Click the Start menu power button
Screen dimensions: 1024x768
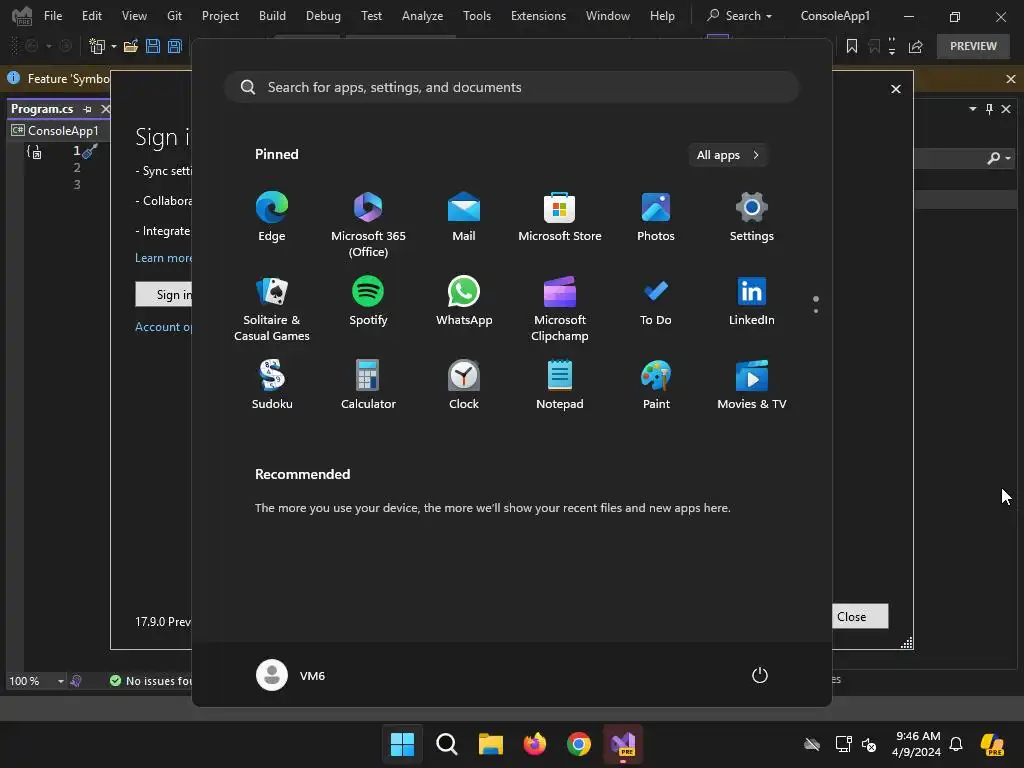[760, 675]
